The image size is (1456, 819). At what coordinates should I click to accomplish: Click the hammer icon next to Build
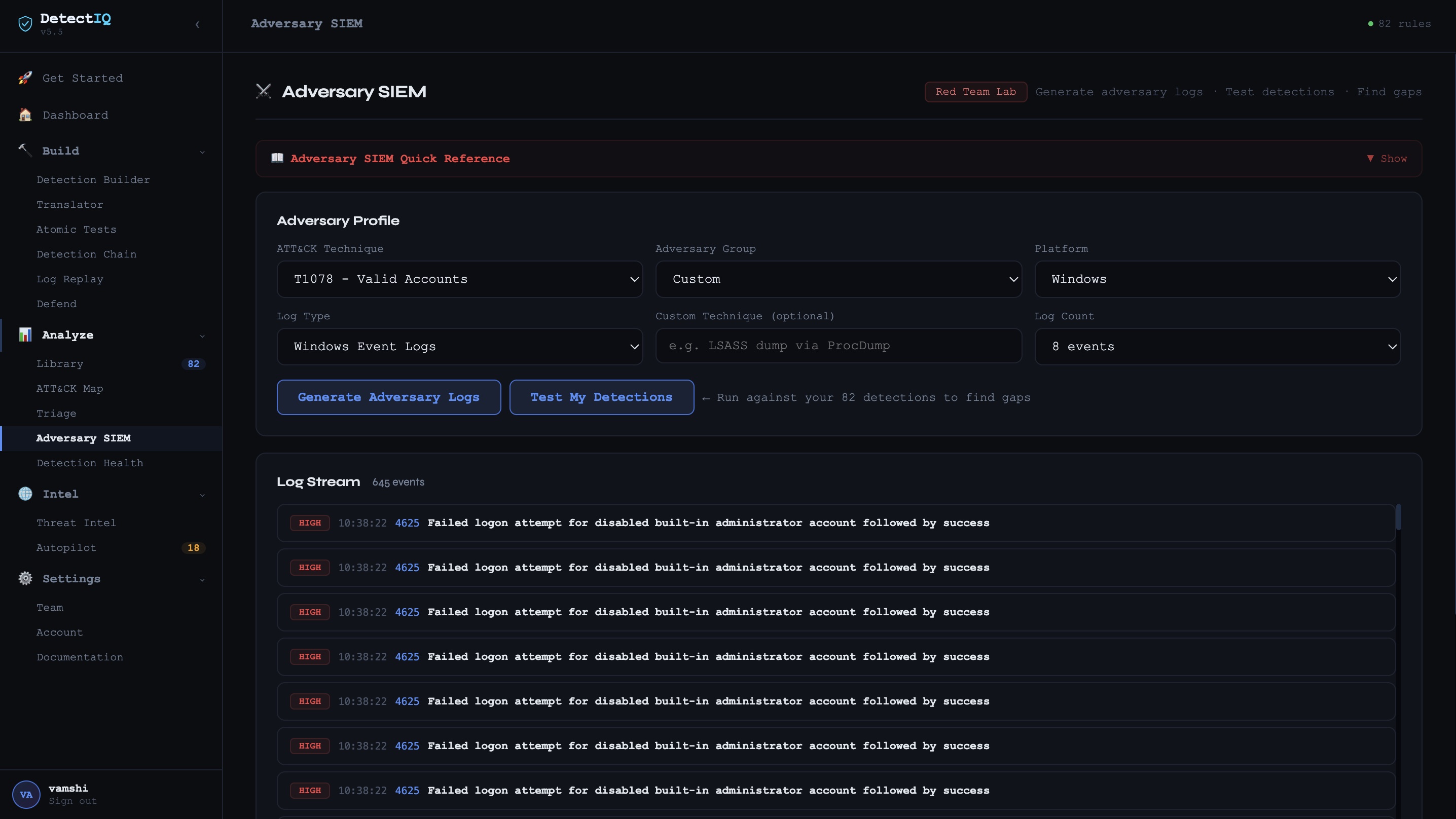point(25,151)
